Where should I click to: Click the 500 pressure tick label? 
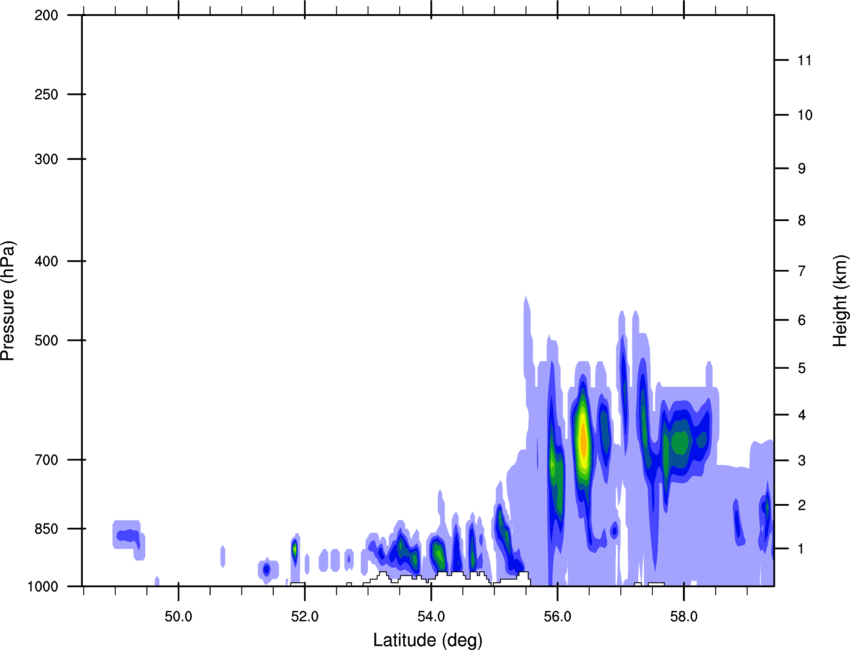click(x=46, y=340)
